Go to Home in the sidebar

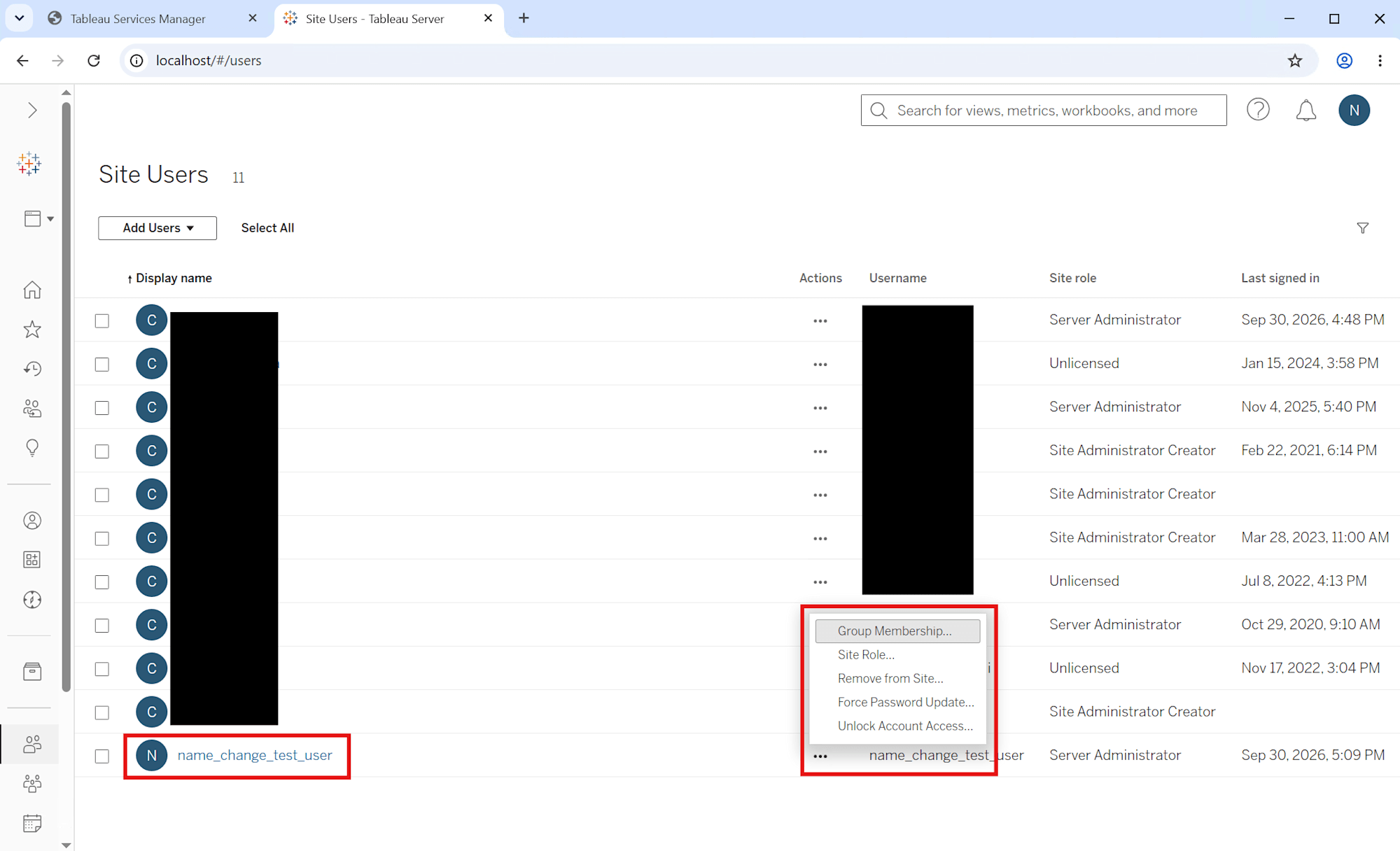[32, 290]
